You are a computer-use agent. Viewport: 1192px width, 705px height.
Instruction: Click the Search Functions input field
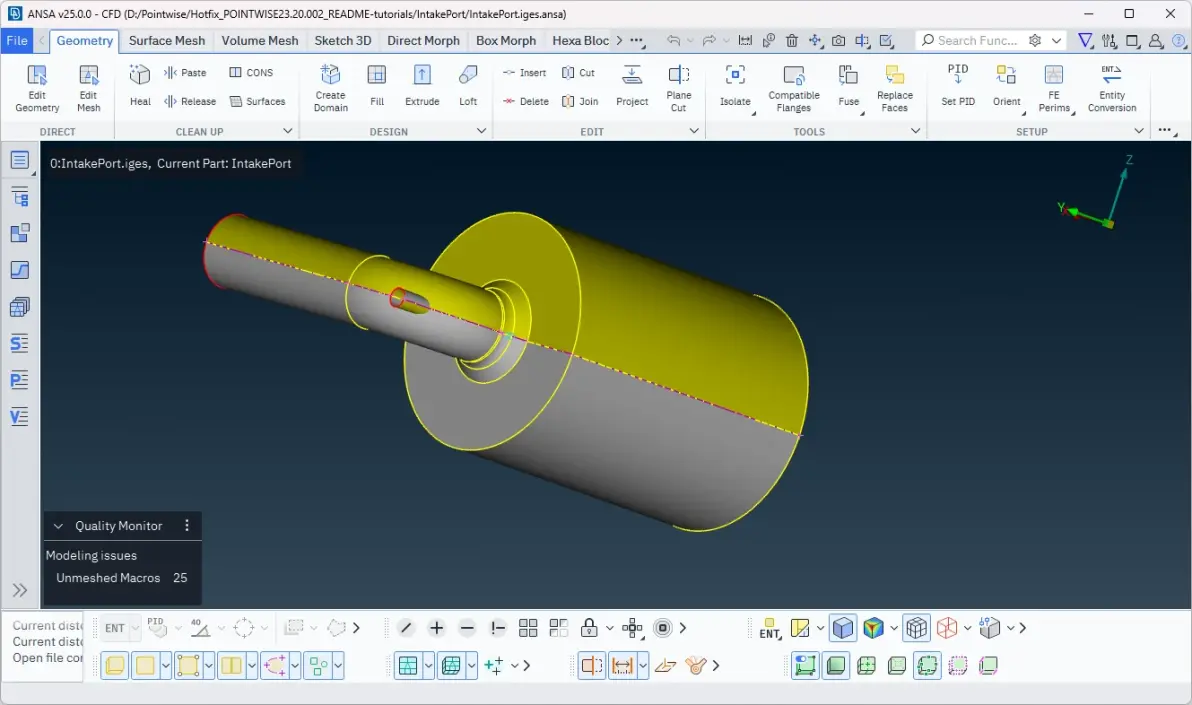pyautogui.click(x=977, y=40)
